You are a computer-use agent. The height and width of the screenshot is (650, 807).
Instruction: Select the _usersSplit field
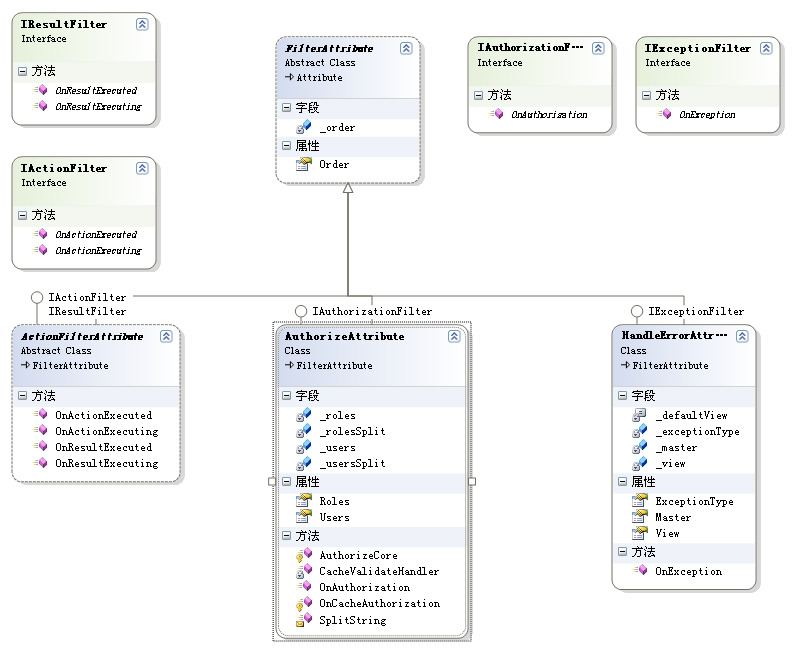click(x=352, y=464)
